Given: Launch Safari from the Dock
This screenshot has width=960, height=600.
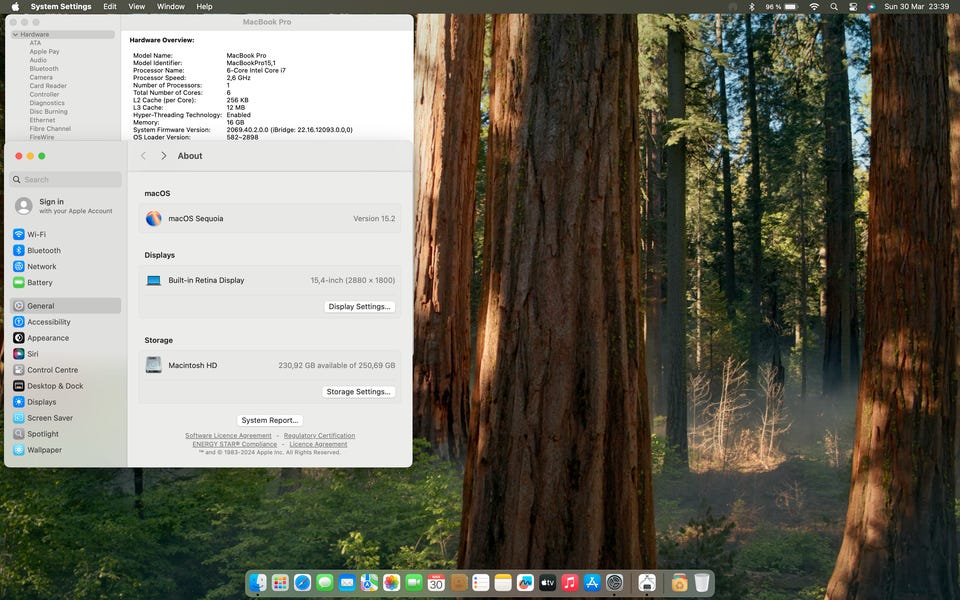Looking at the screenshot, I should click(x=302, y=582).
